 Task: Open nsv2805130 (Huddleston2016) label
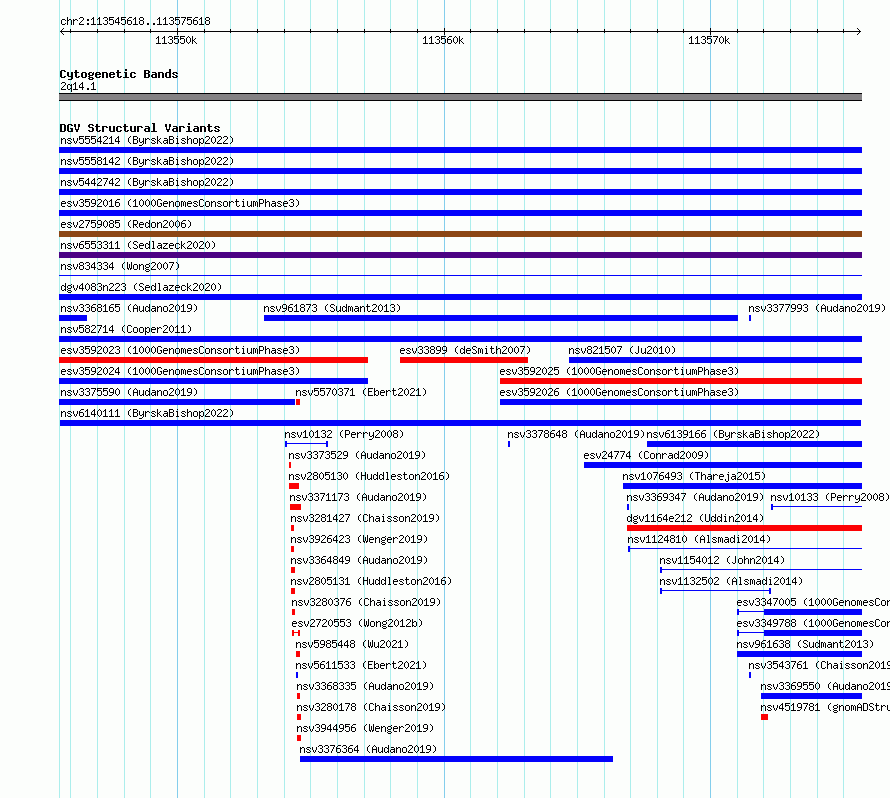(369, 476)
